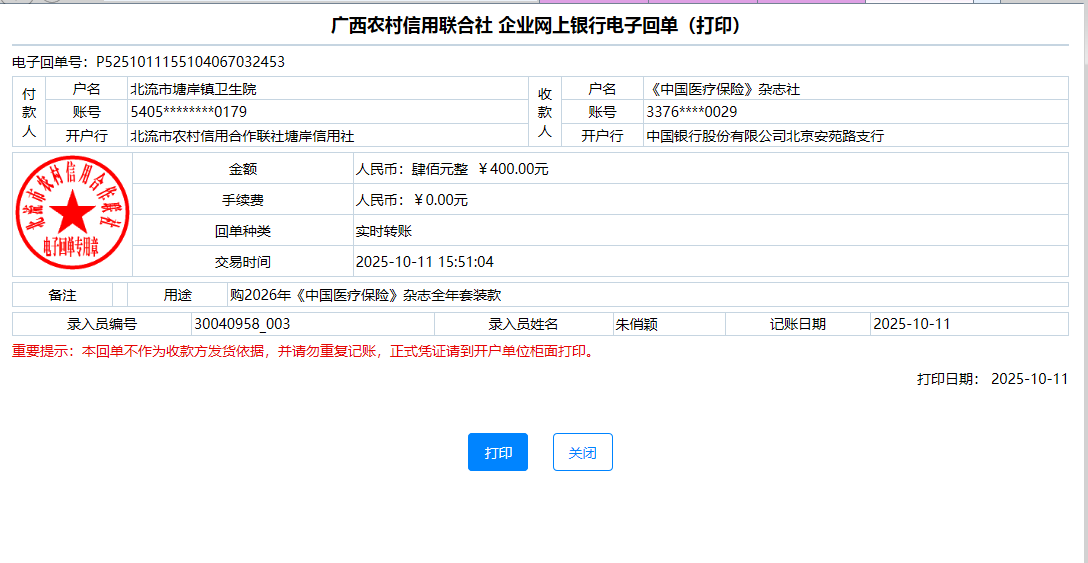Viewport: 1088px width, 563px height.
Task: Click the 记账日期 booking date value
Action: [x=911, y=324]
